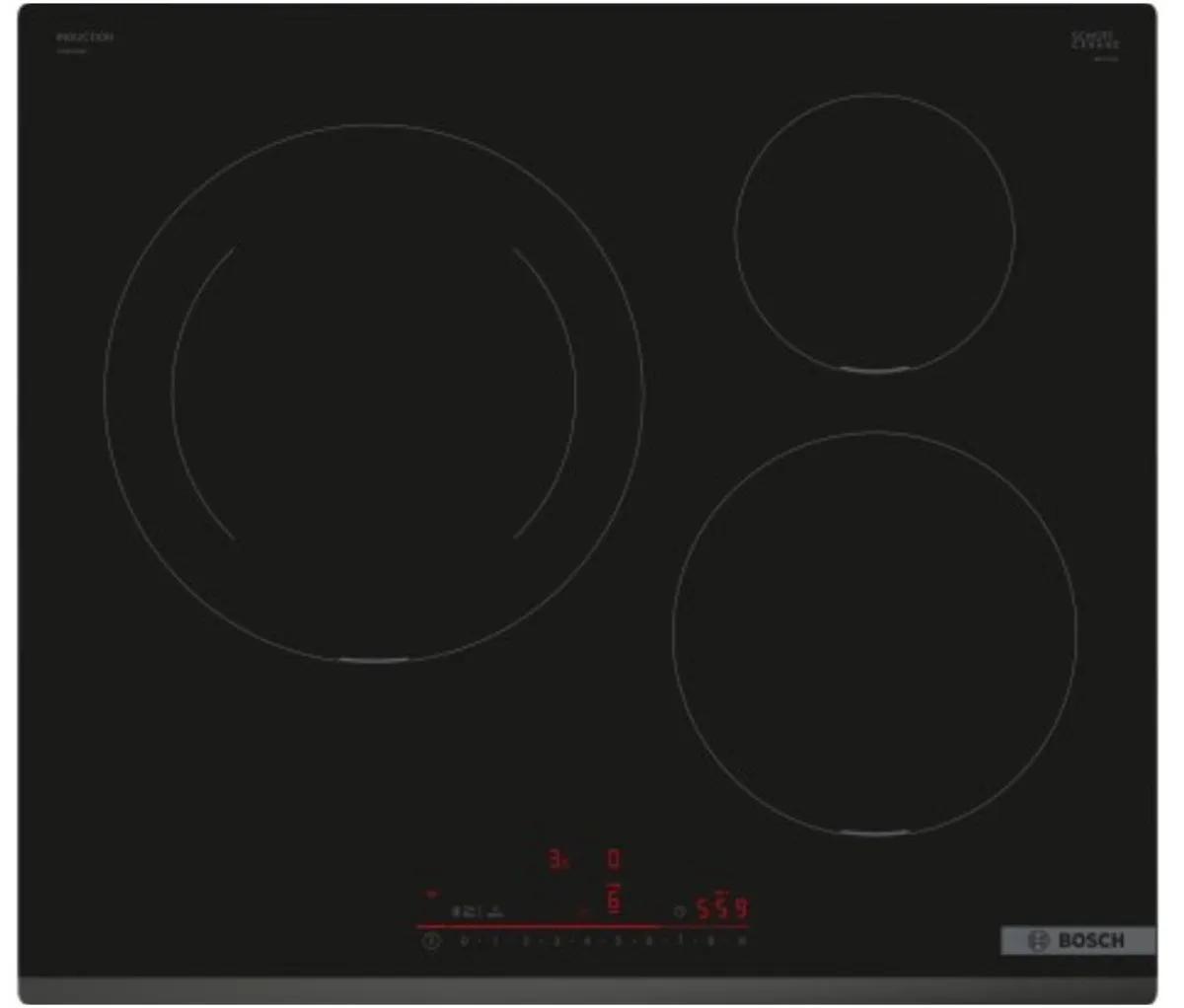Viewport: 1184px width, 1008px height.
Task: Tap the control lock symbols above the red line
Action: (x=477, y=911)
